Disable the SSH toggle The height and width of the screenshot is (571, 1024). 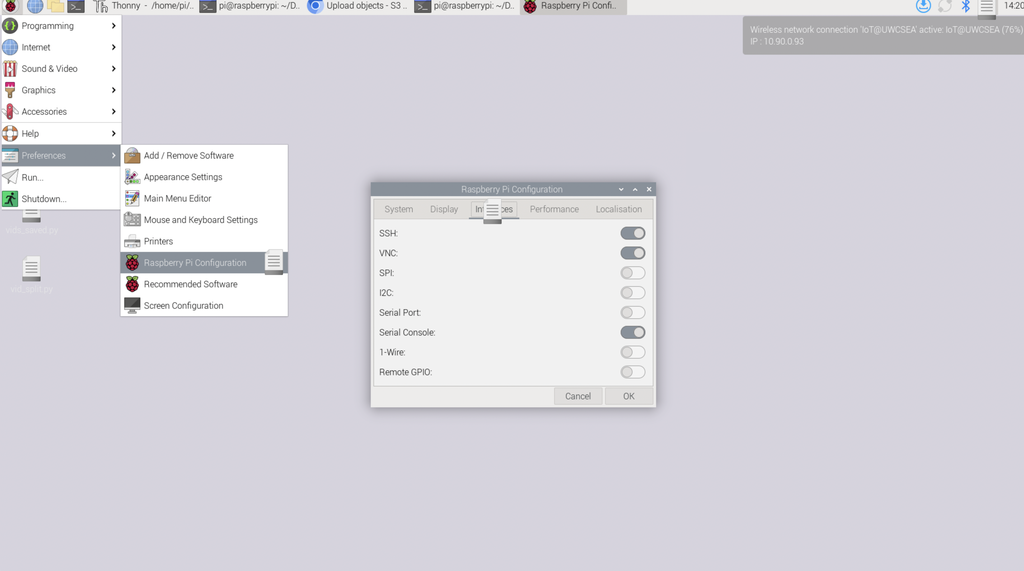click(x=633, y=233)
